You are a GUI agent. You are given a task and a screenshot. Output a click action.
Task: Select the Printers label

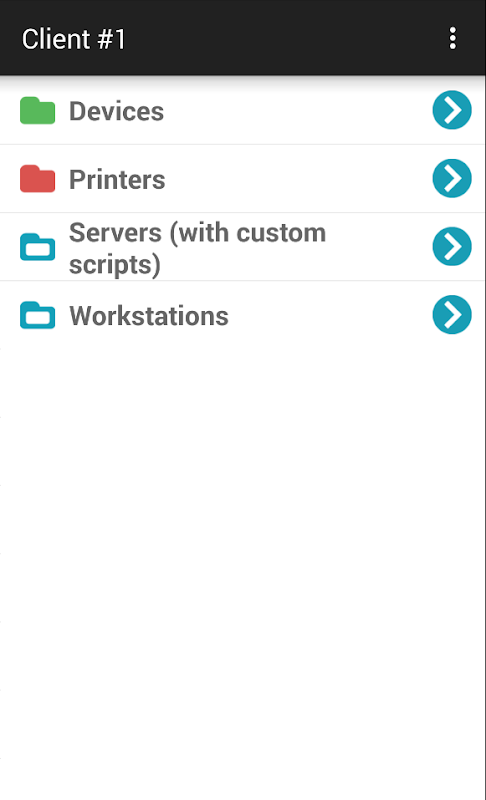pyautogui.click(x=117, y=180)
